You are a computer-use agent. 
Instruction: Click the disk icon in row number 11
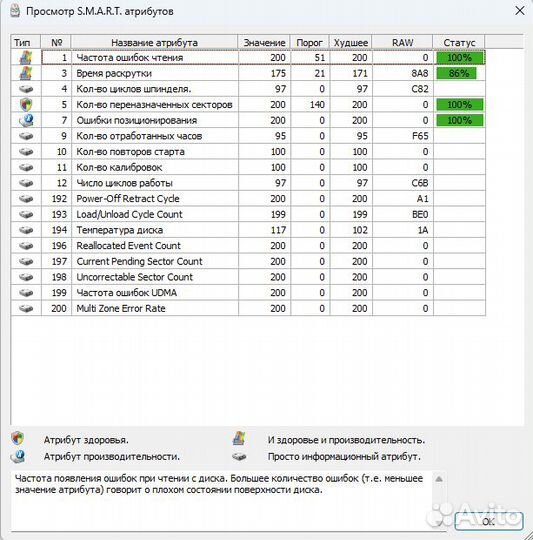(x=26, y=167)
